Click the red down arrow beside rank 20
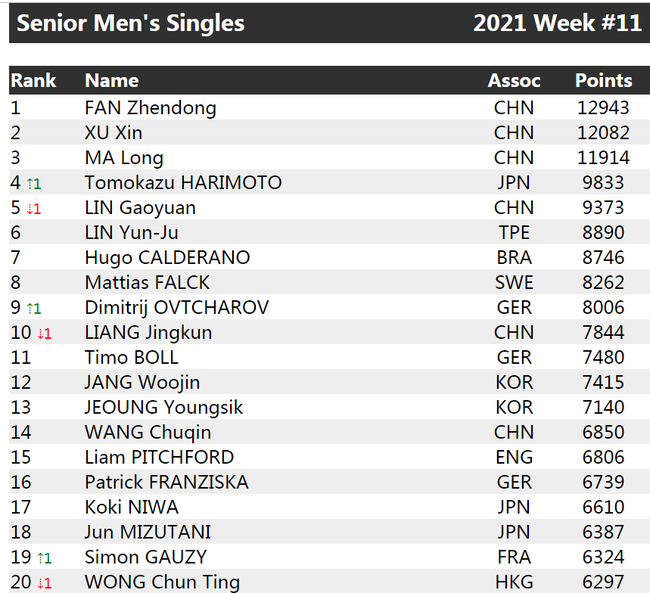The image size is (650, 593). coord(40,583)
